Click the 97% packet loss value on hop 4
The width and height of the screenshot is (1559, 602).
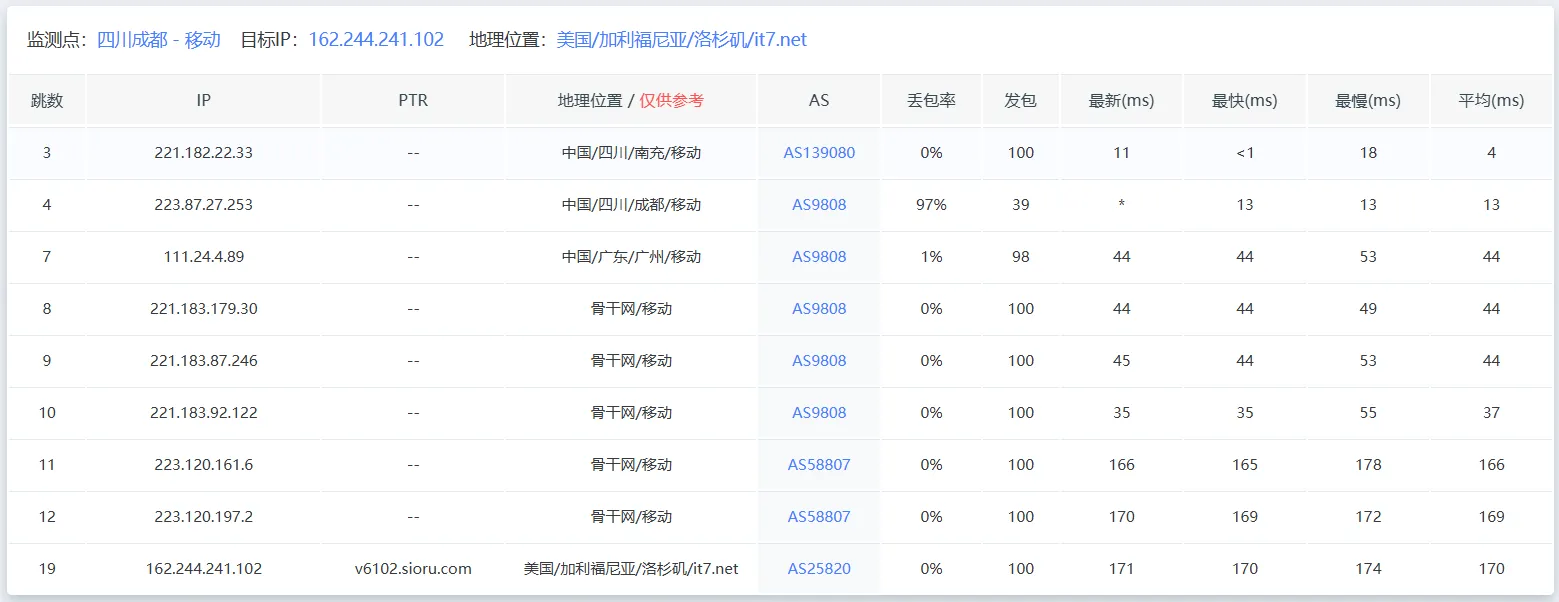tap(929, 204)
